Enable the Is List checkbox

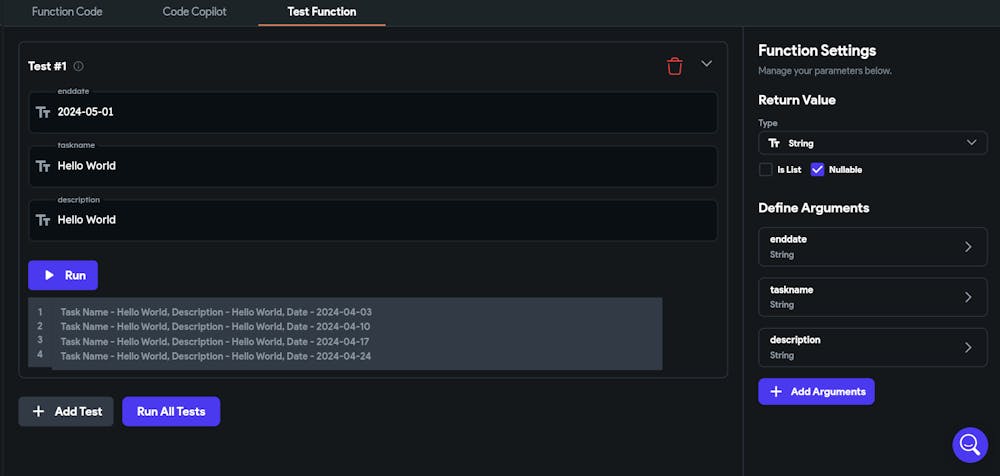pos(765,170)
